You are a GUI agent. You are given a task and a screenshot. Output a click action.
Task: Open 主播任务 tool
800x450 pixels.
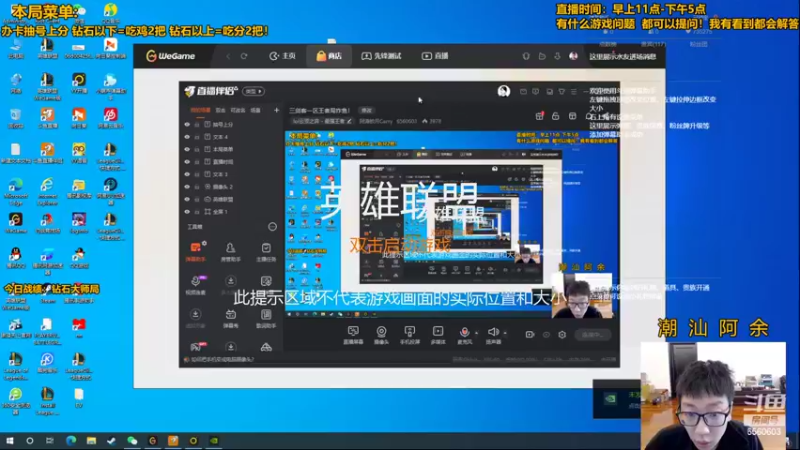click(x=266, y=252)
